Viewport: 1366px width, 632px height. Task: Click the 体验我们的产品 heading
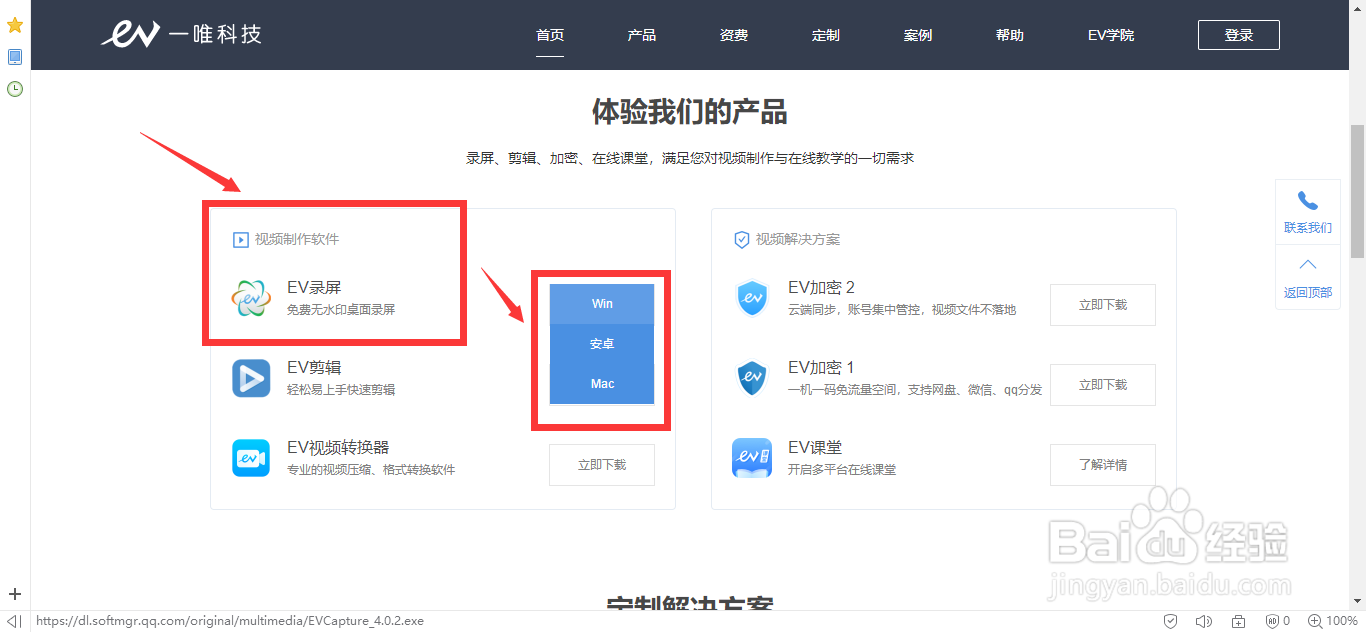[x=689, y=112]
